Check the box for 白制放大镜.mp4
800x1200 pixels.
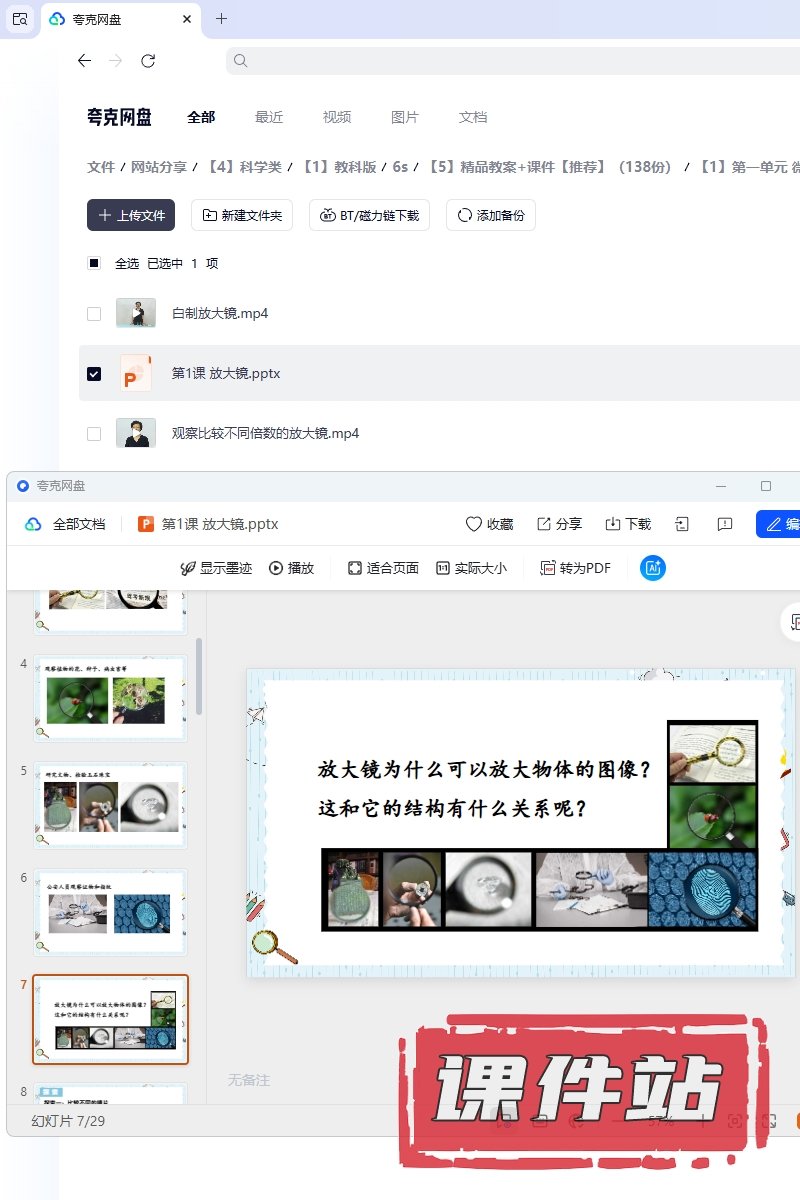coord(94,314)
